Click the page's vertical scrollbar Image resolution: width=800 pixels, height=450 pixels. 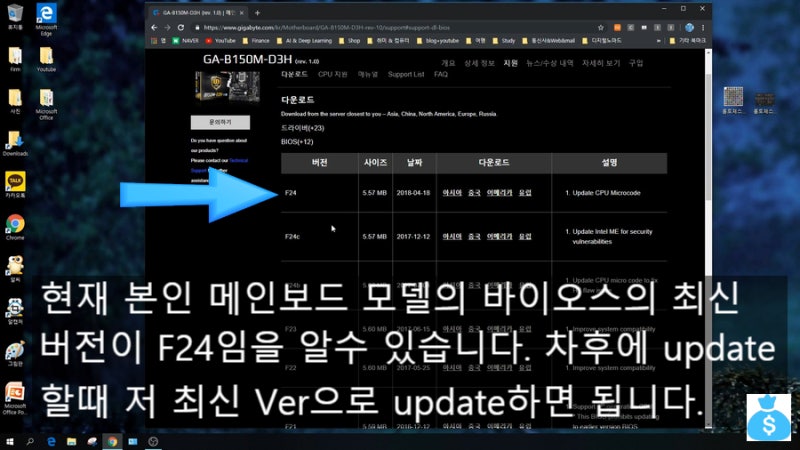pos(708,138)
